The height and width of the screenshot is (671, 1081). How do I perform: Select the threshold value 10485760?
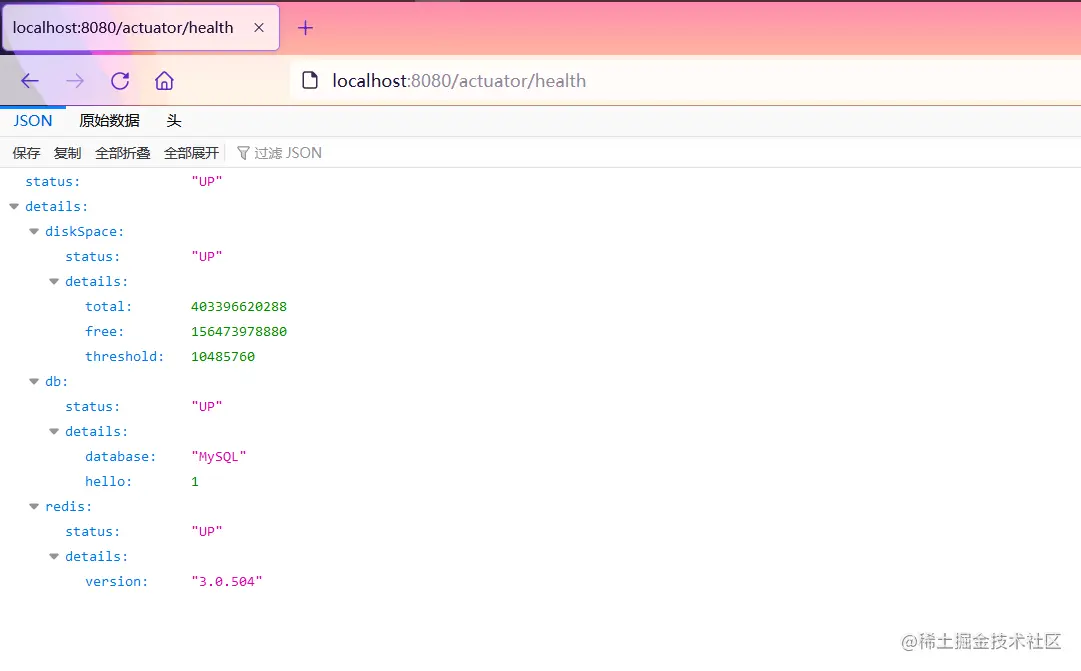tap(223, 357)
